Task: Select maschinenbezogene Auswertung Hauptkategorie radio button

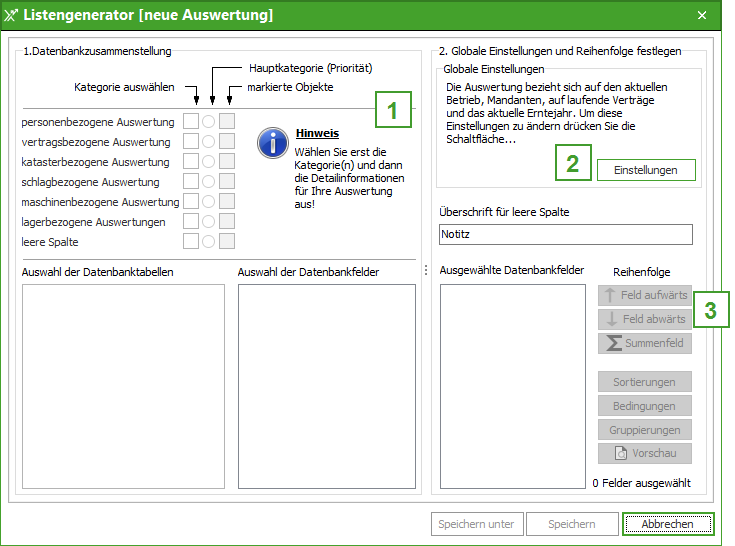Action: click(209, 202)
